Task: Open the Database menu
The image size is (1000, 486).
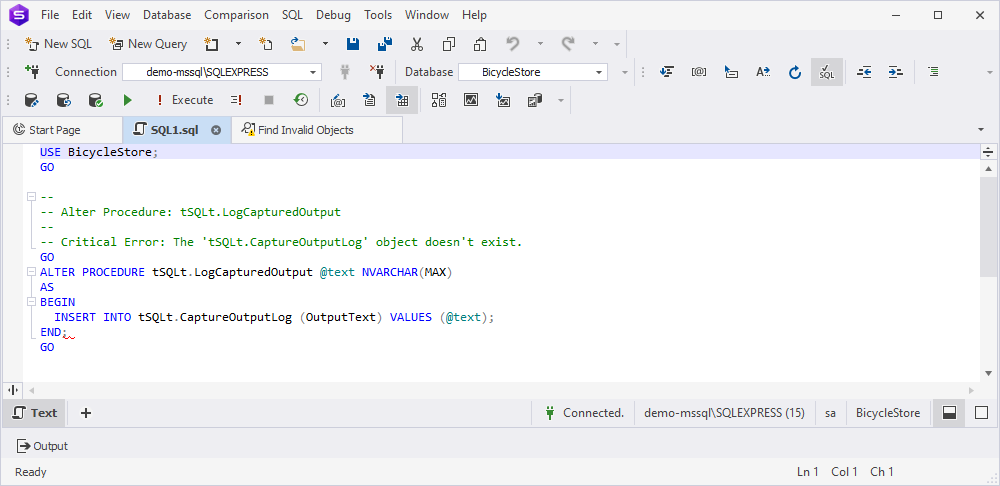Action: [x=167, y=15]
